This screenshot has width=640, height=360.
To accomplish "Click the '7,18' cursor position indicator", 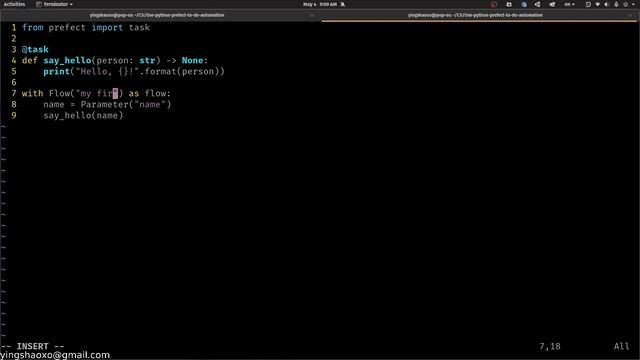I will point(550,346).
